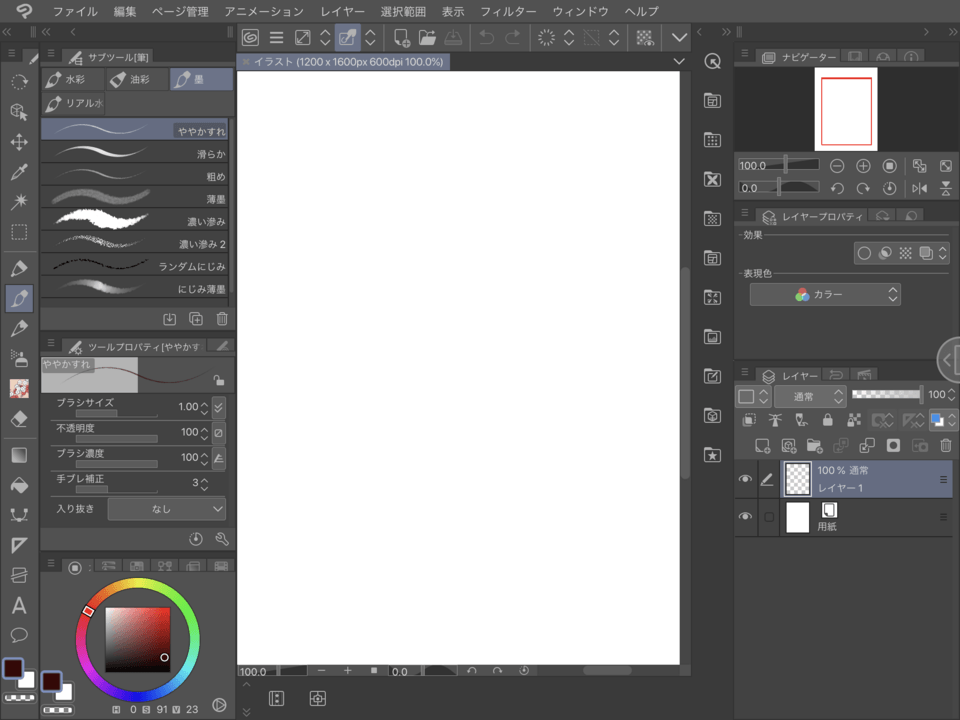Open the blending mode 通常 dropdown
The image size is (960, 720).
(x=810, y=396)
